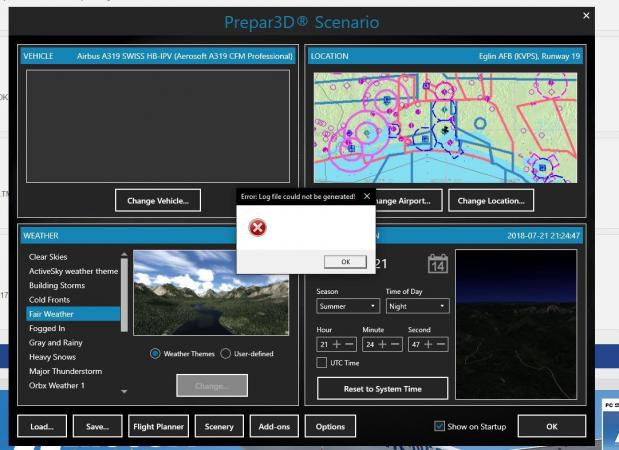619x450 pixels.
Task: Select Heavy Snows weather theme
Action: point(73,357)
